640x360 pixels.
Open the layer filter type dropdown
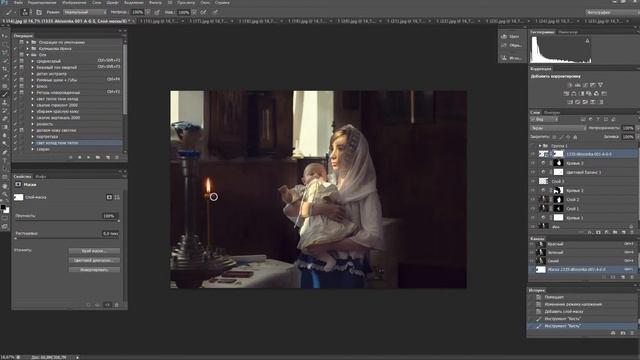(x=544, y=119)
